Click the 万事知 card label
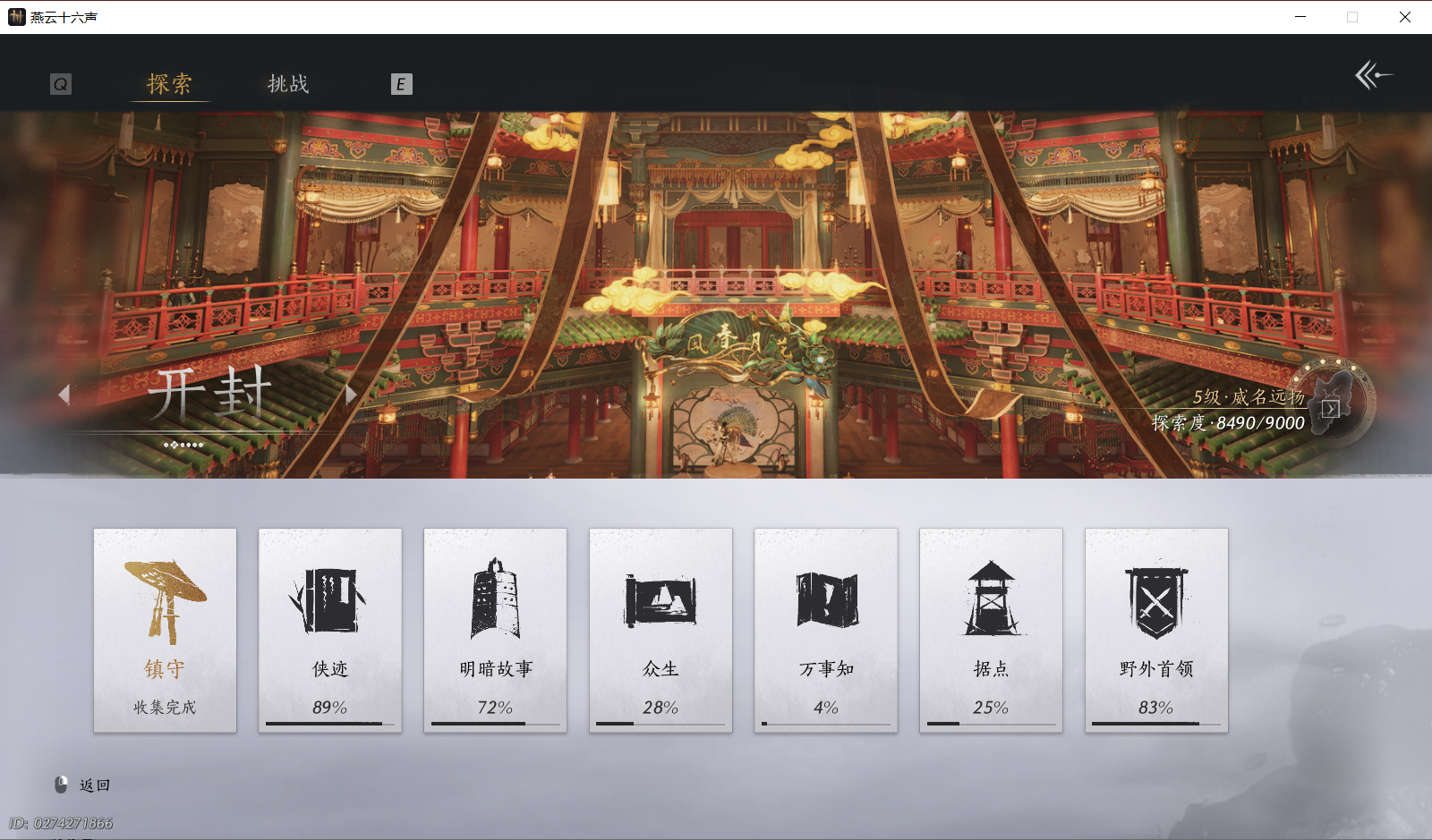This screenshot has height=840, width=1432. [x=826, y=669]
